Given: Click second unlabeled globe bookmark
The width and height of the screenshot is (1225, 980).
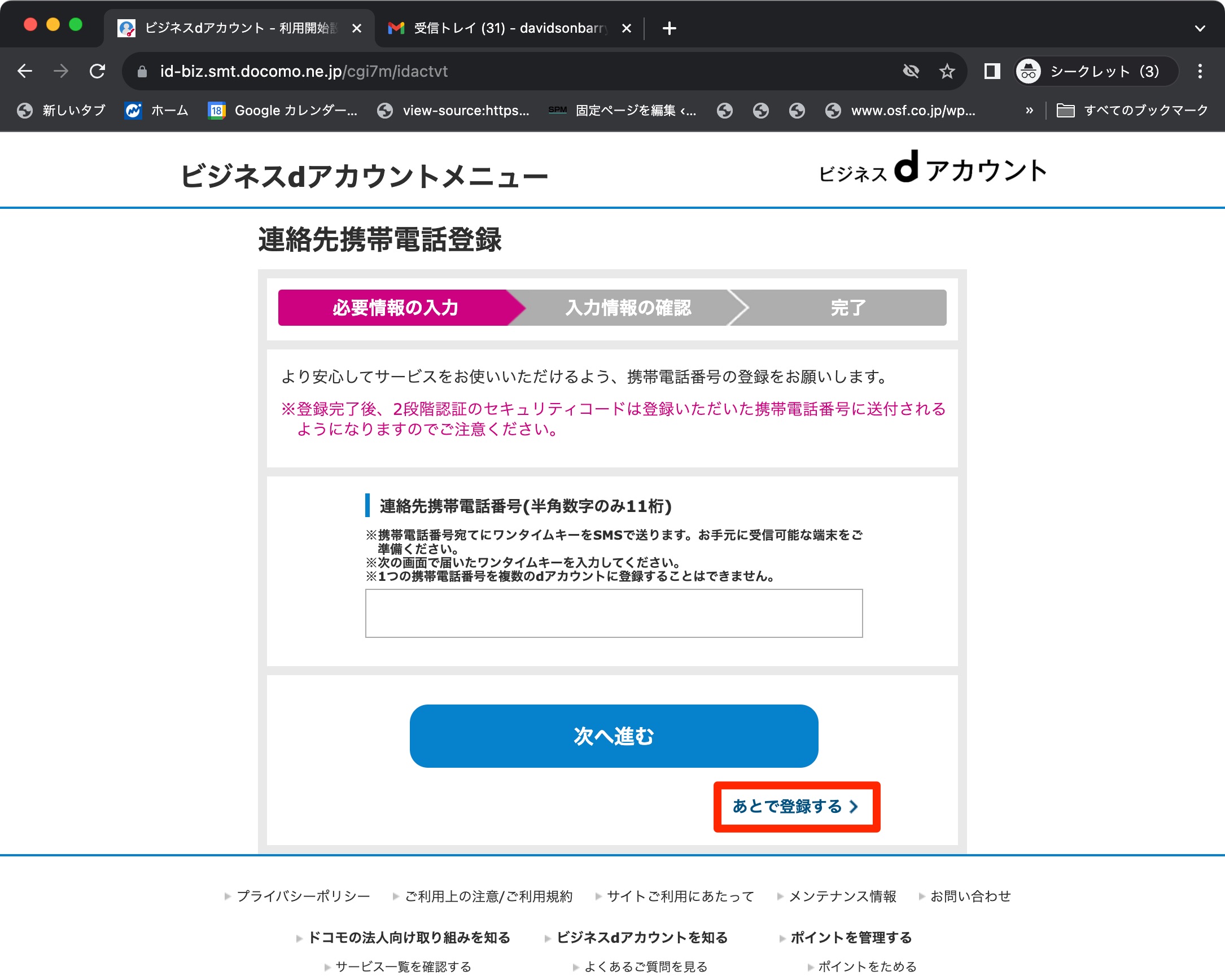Looking at the screenshot, I should point(761,110).
